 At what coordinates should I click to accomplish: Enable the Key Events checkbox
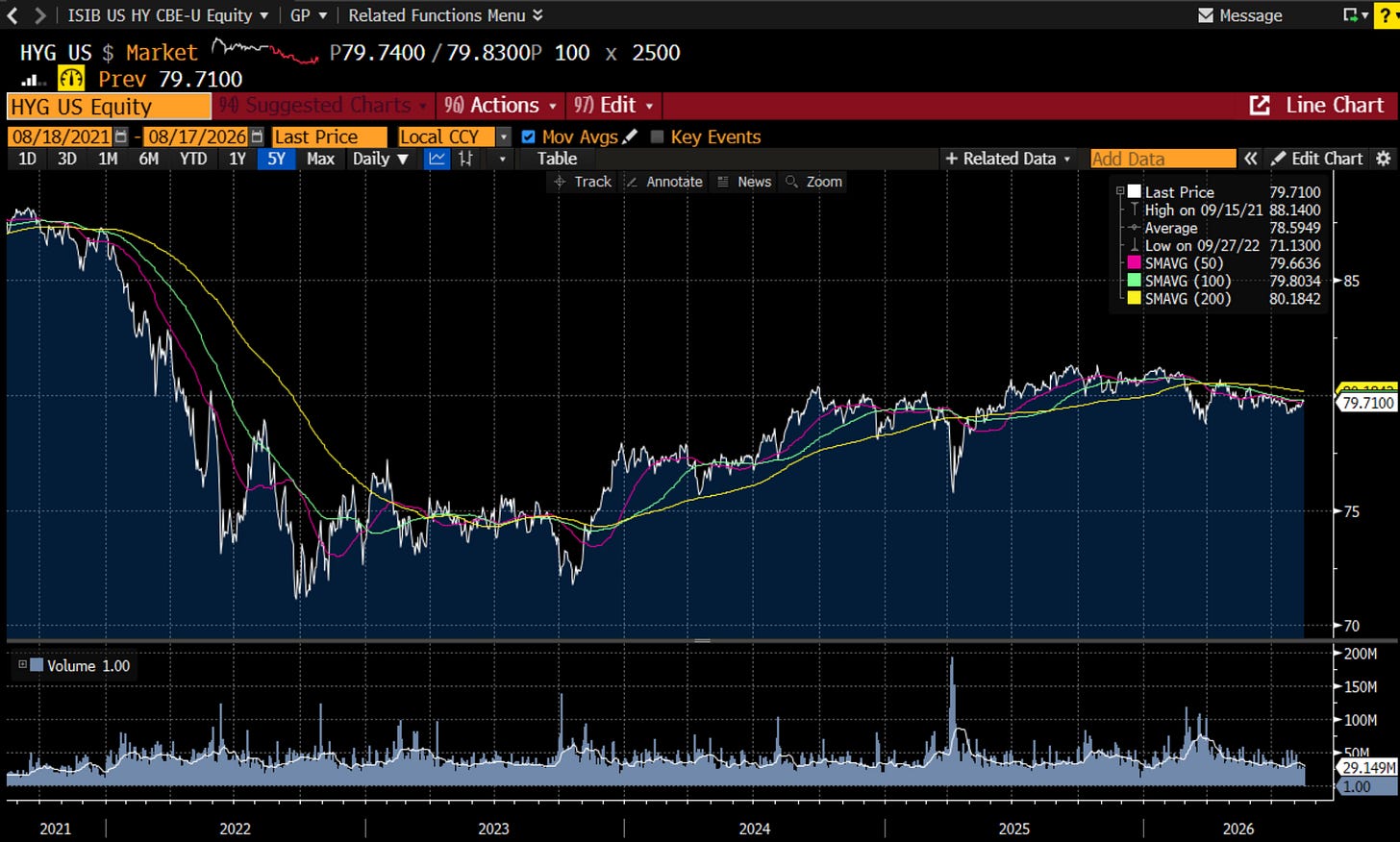pos(657,136)
